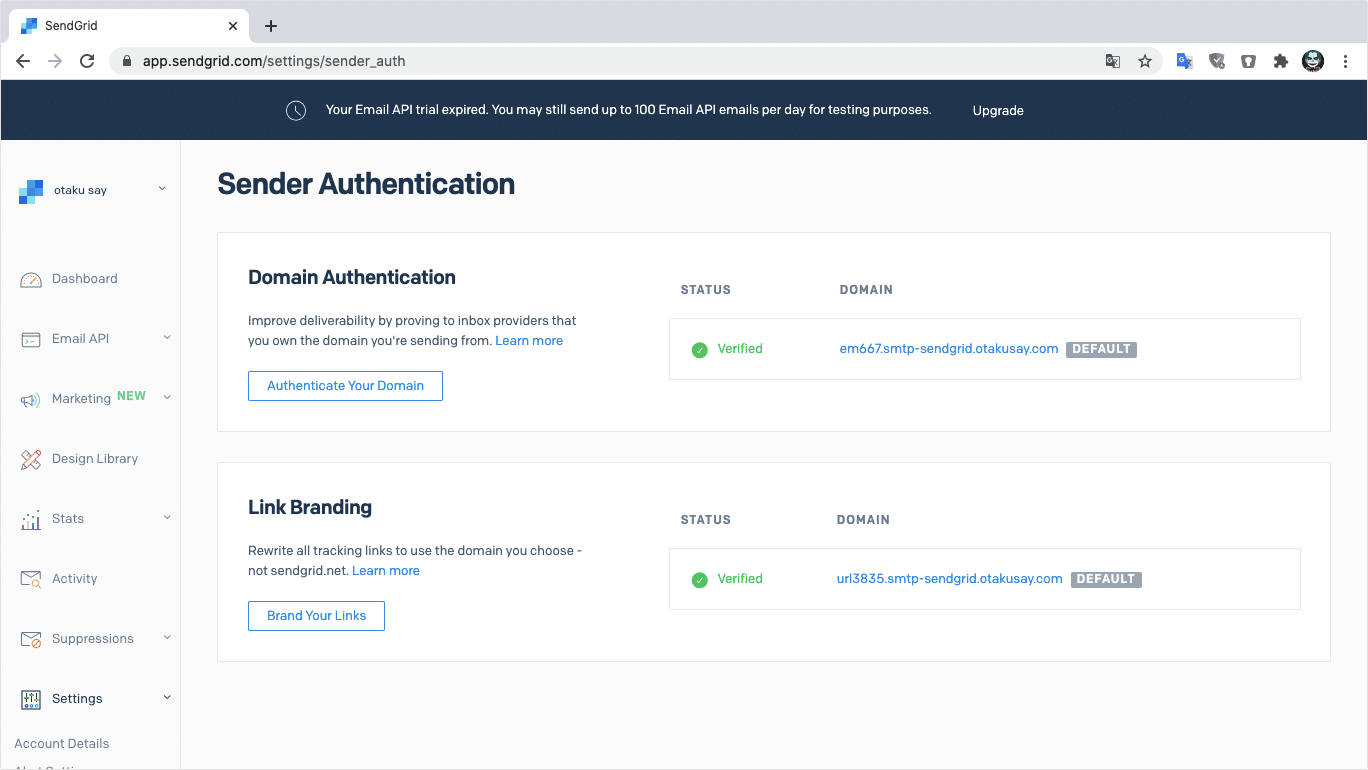This screenshot has width=1368, height=770.
Task: Click the Domain Authentication section title
Action: click(x=352, y=278)
